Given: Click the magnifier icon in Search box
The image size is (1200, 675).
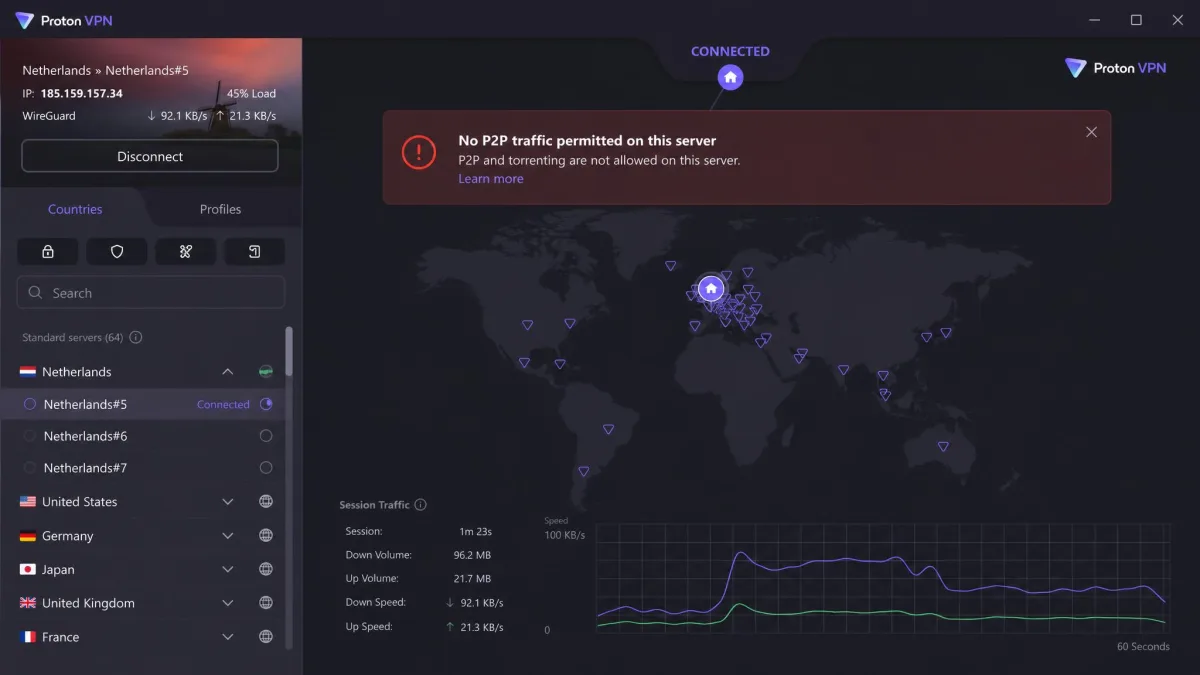Looking at the screenshot, I should pos(36,293).
